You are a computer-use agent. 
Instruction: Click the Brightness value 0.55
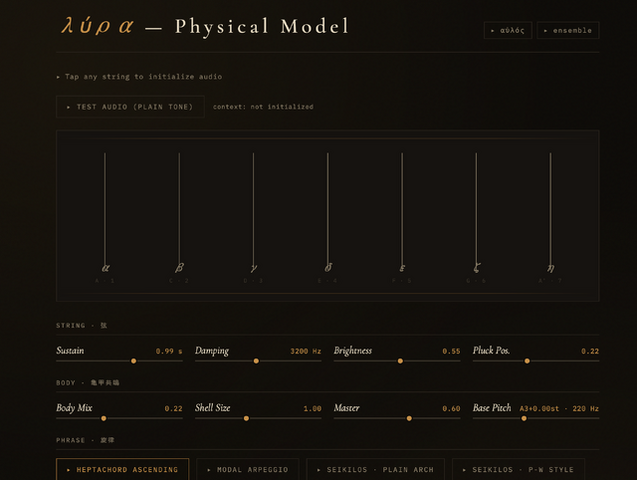point(451,351)
